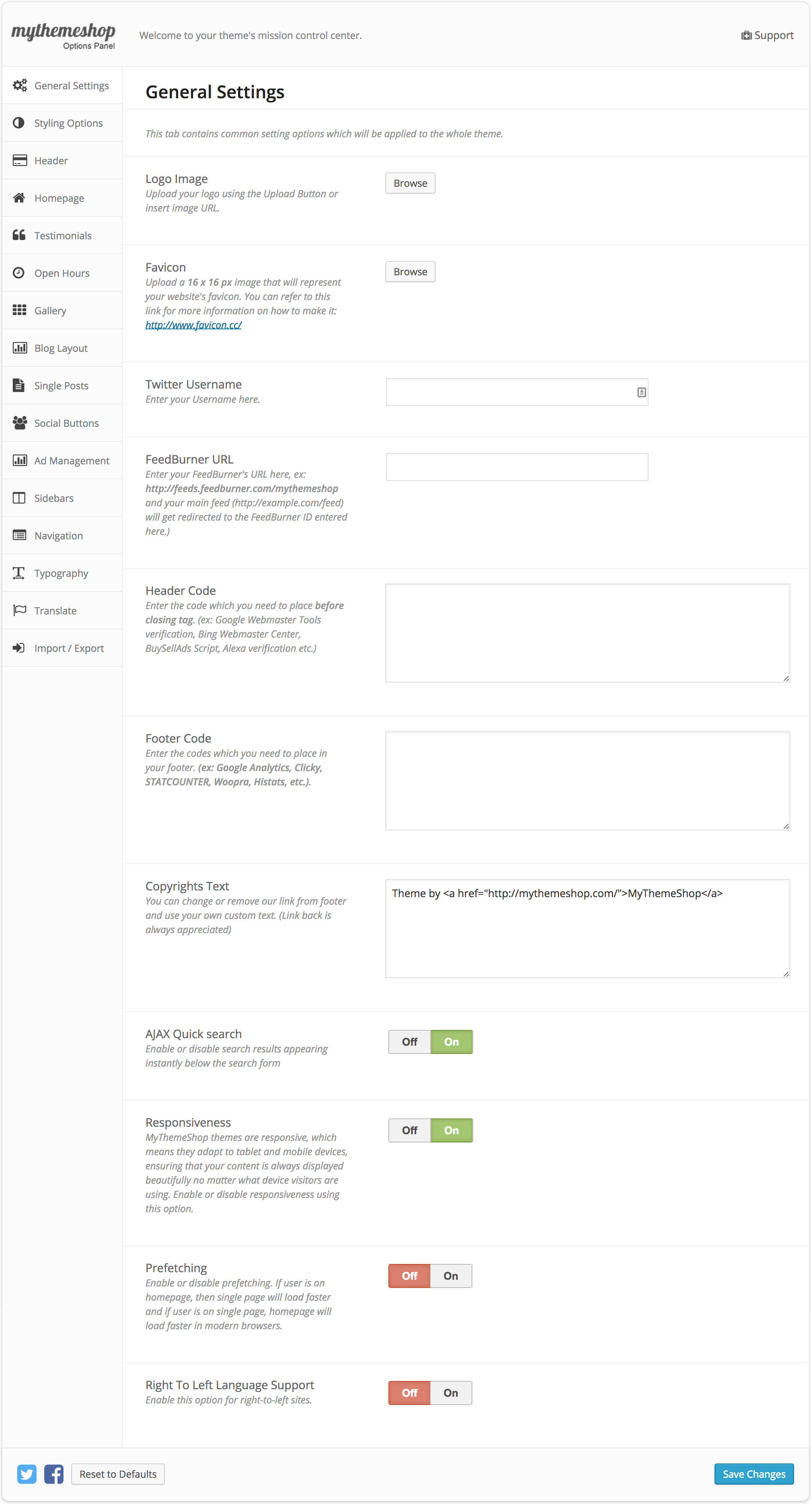Click the Typography text icon
Screen dimensions: 812x1504
pos(19,573)
